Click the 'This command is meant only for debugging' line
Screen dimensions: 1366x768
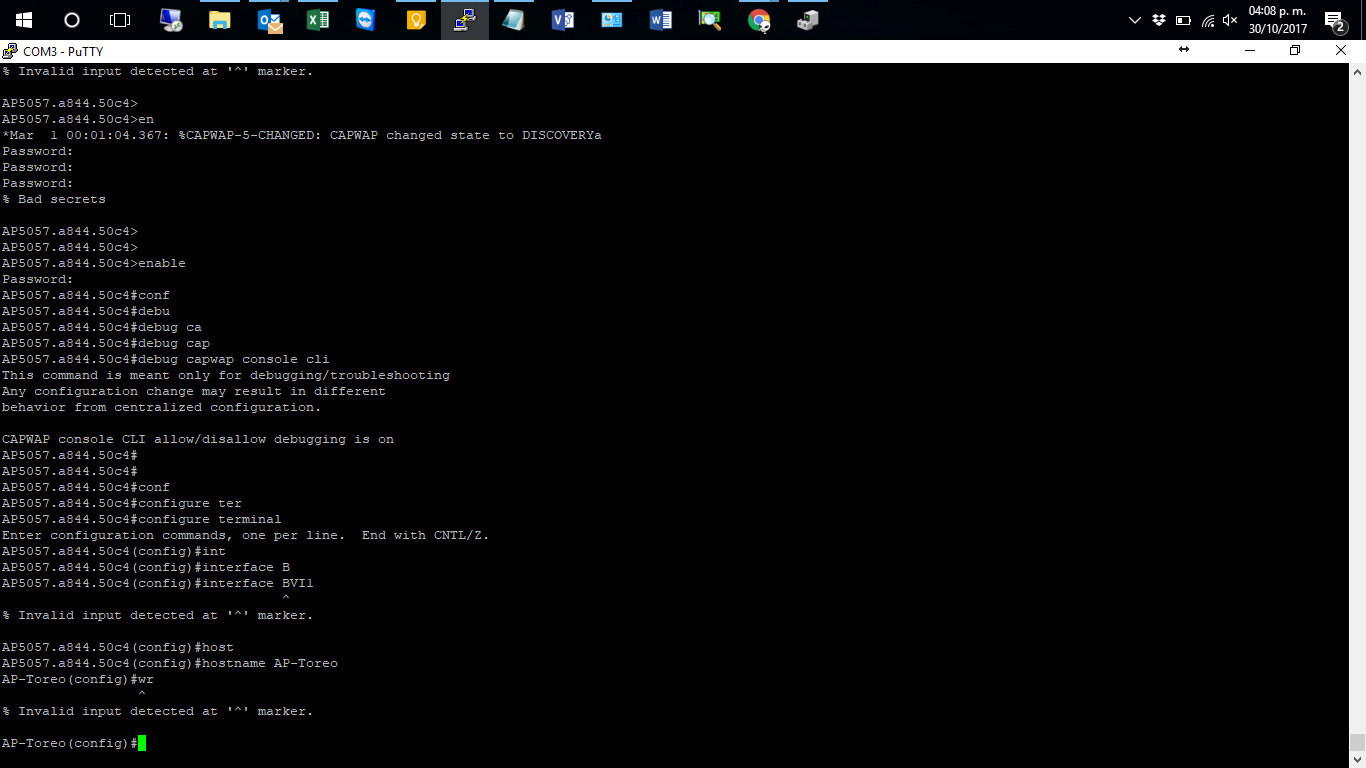point(226,375)
